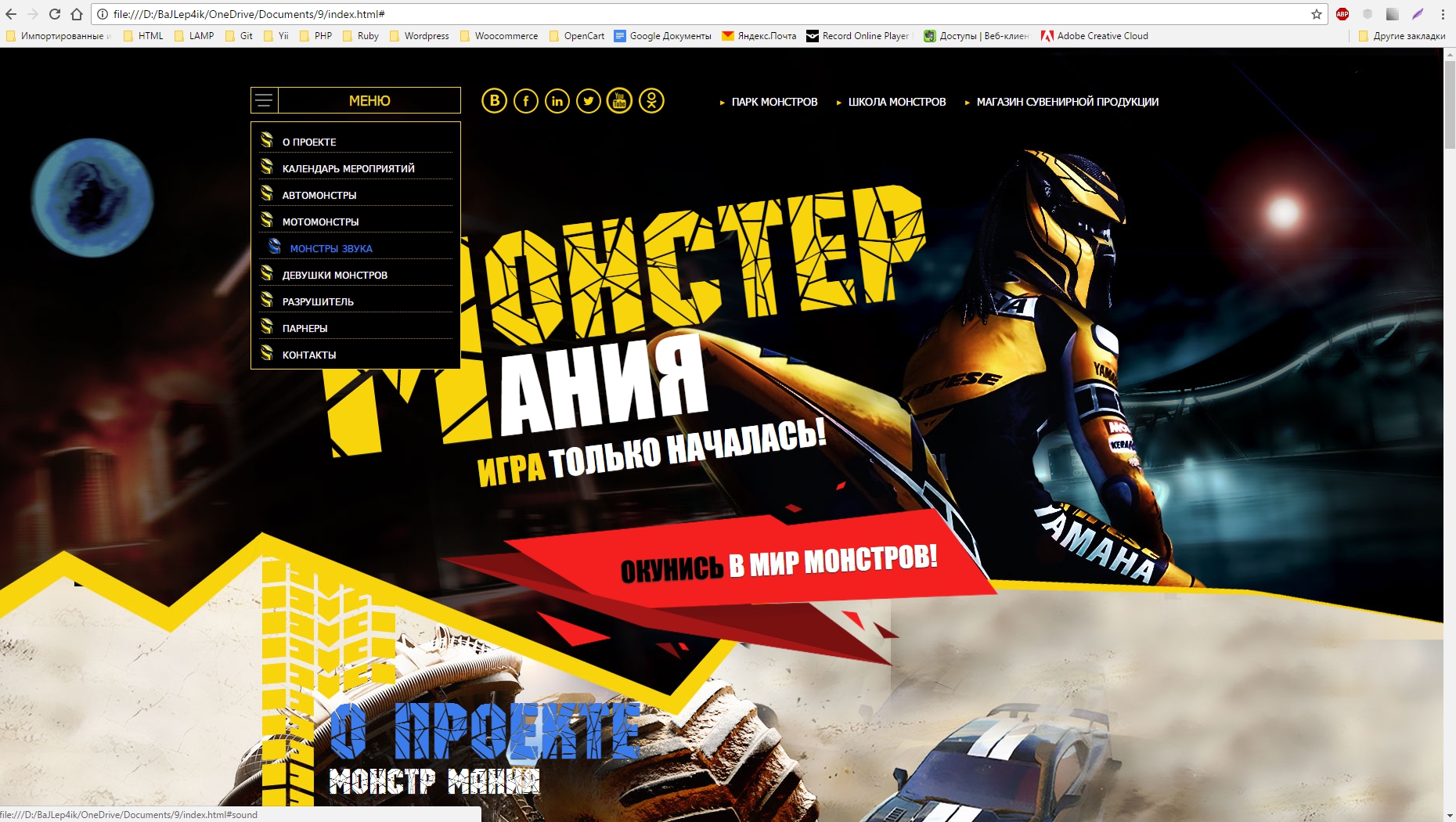1456x822 pixels.
Task: Open Другие закладки folder
Action: pos(1402,36)
